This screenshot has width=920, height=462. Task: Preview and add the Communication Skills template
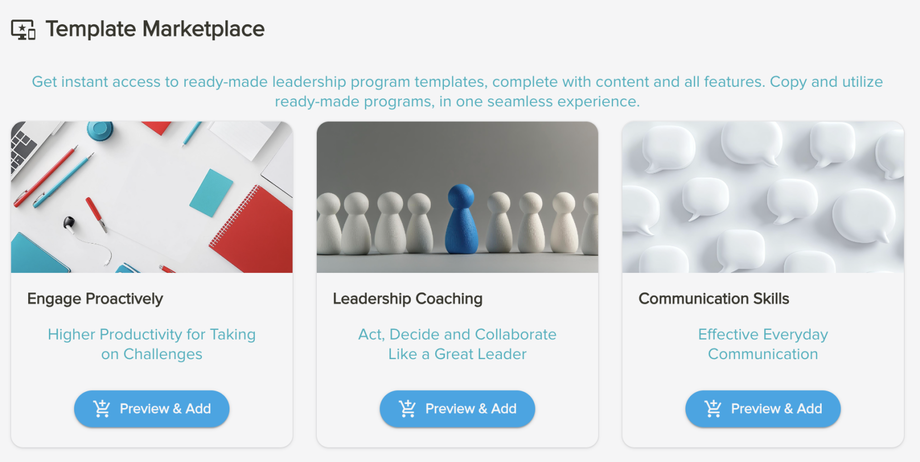click(763, 408)
